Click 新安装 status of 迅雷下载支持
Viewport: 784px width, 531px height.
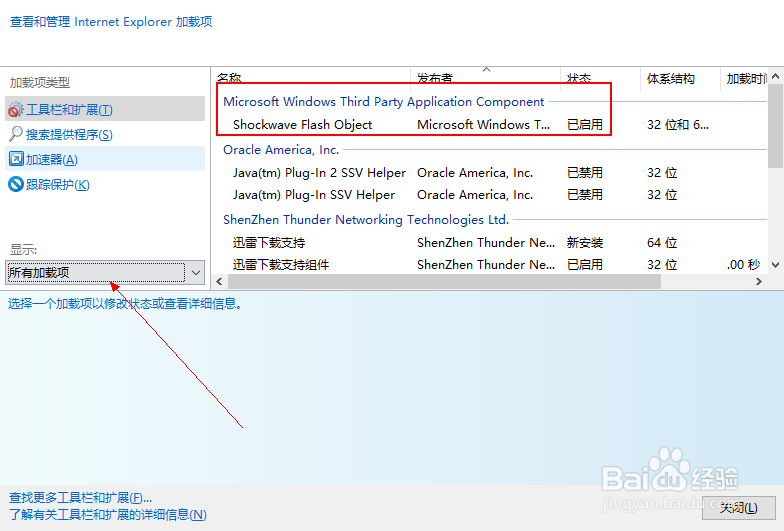584,242
